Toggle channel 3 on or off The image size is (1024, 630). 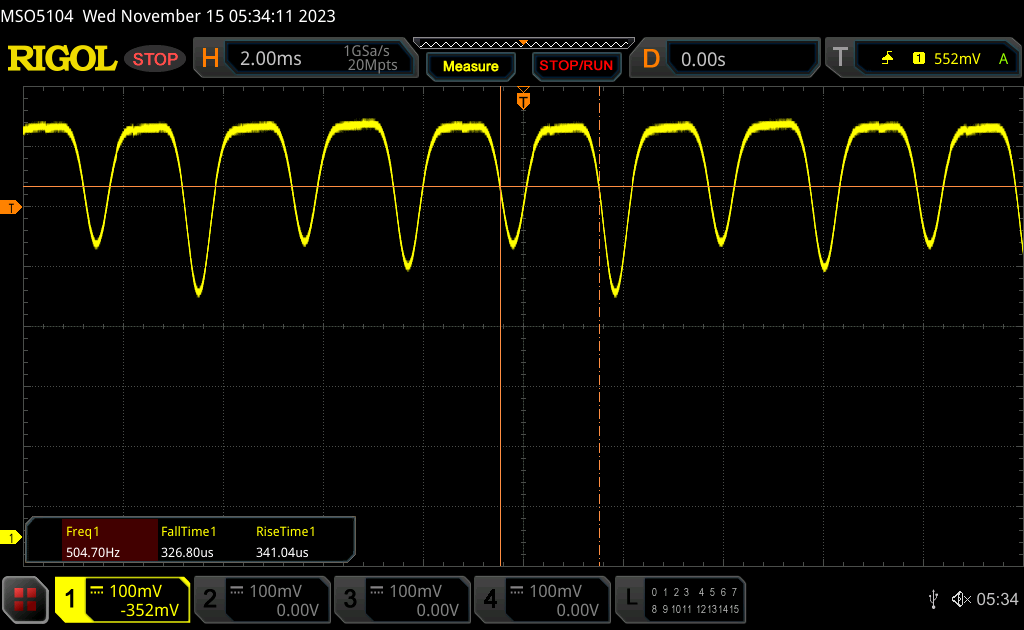[x=350, y=599]
